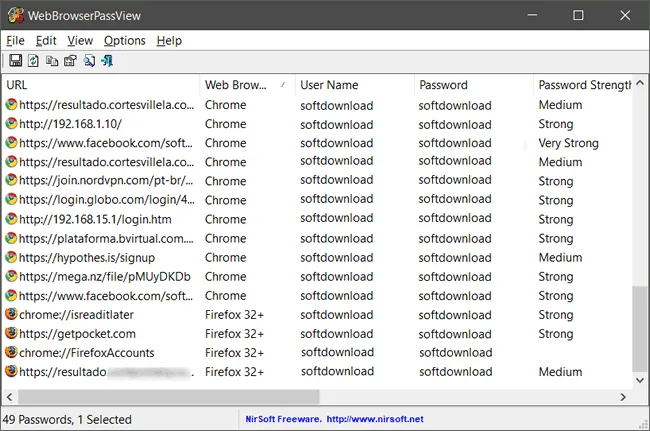
Task: Click the horizontal scrollbar left arrow
Action: [9, 397]
